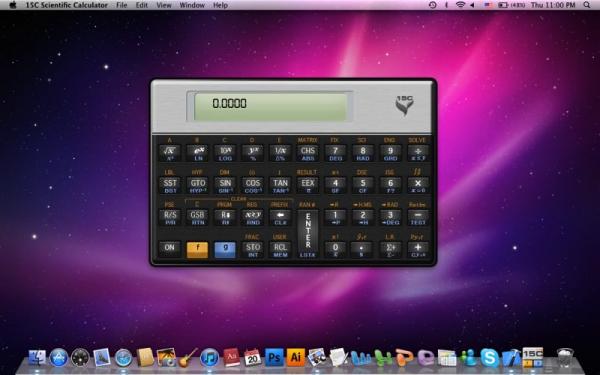The width and height of the screenshot is (600, 375).
Task: Activate the blue g shift key
Action: pos(225,249)
